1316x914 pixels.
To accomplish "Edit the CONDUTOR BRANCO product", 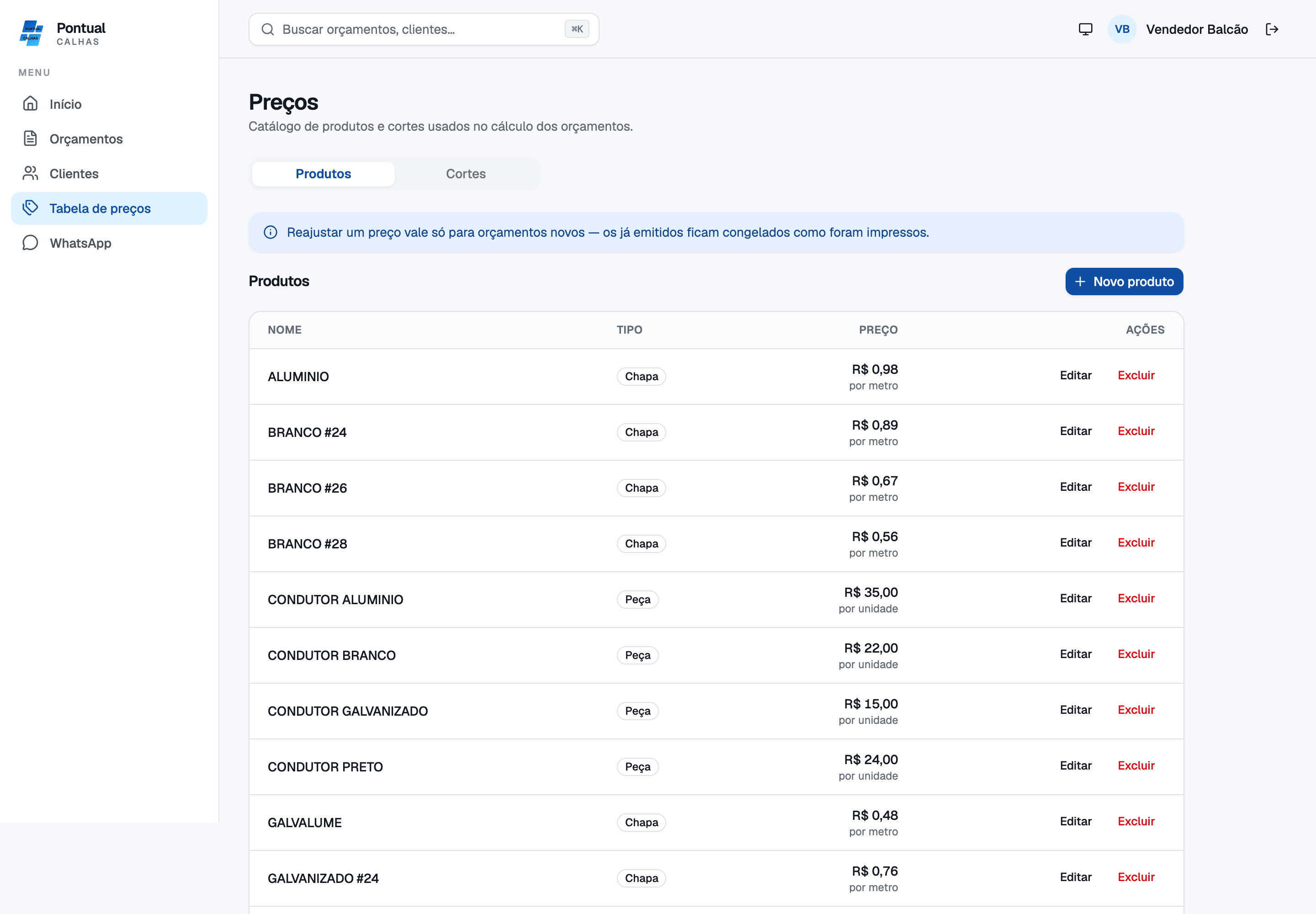I will [1076, 654].
